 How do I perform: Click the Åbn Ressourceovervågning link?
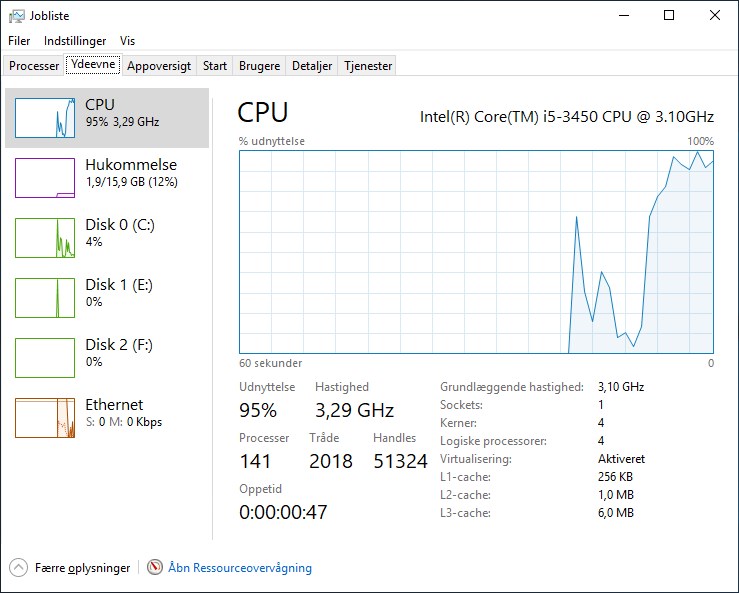tap(240, 568)
